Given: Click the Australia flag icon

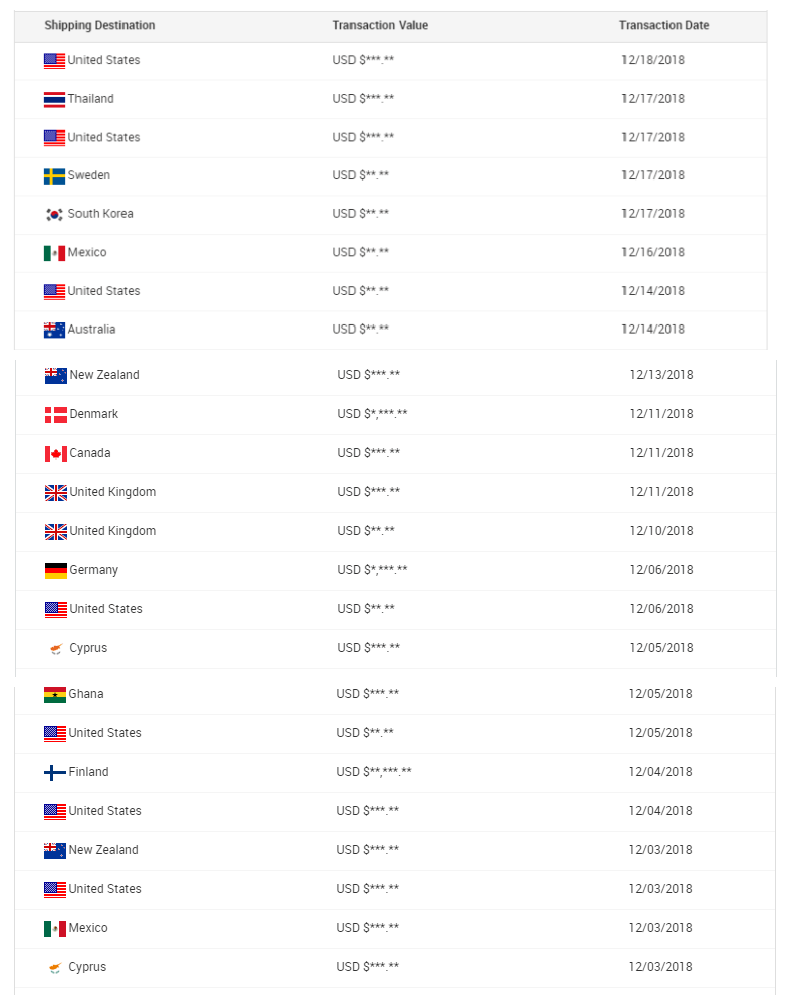Looking at the screenshot, I should pyautogui.click(x=54, y=330).
